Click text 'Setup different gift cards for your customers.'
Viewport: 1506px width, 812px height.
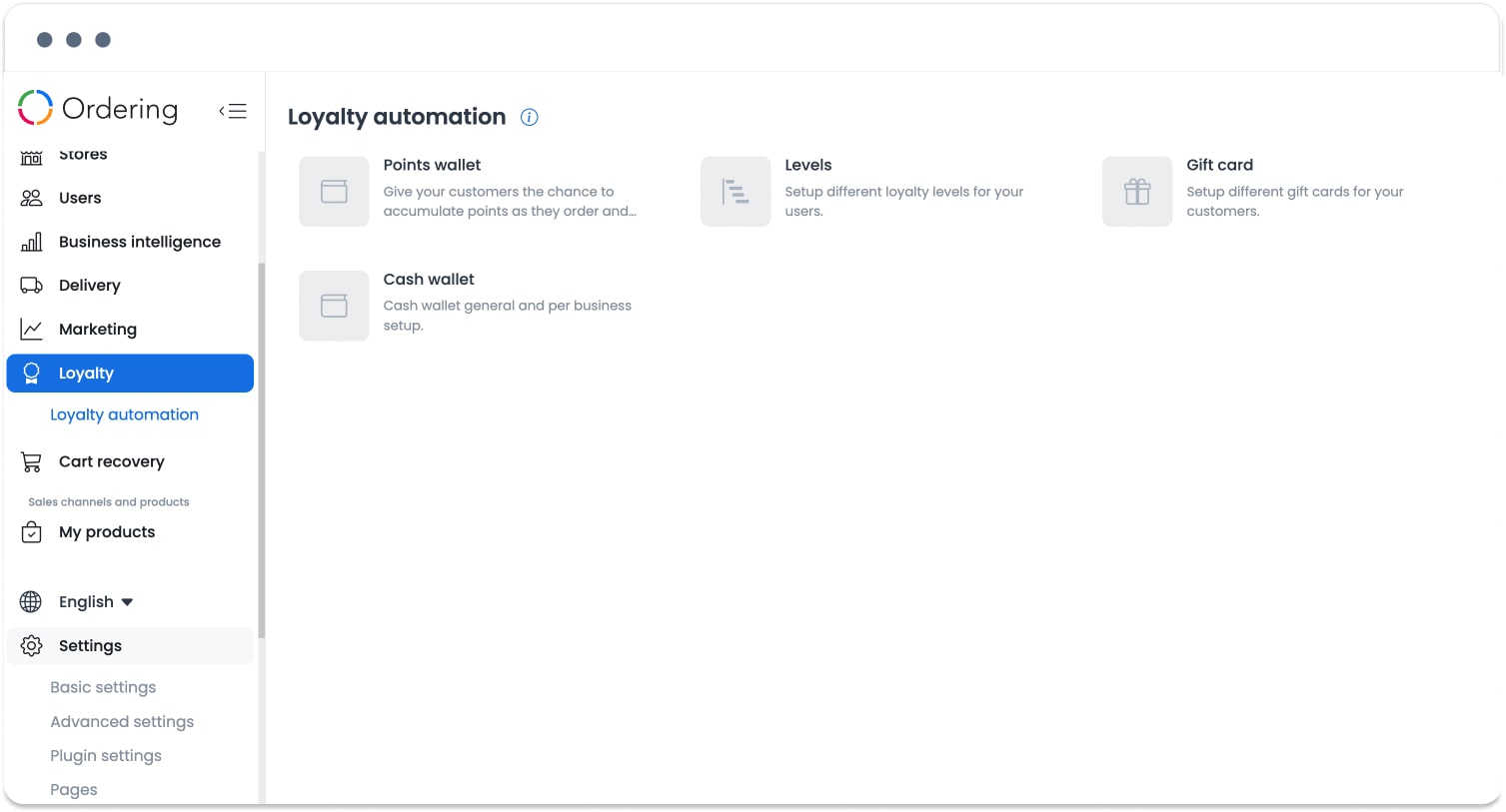[1295, 201]
